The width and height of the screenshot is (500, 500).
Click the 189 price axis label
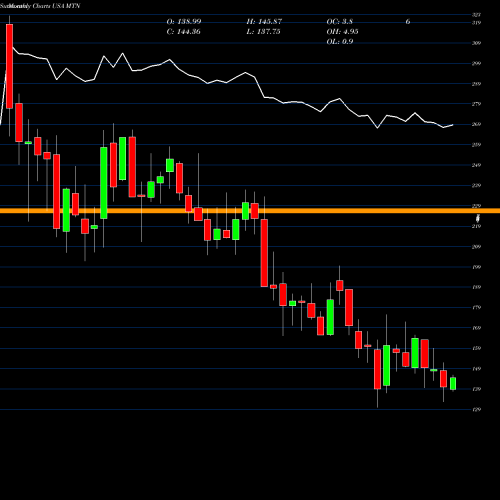(x=476, y=287)
